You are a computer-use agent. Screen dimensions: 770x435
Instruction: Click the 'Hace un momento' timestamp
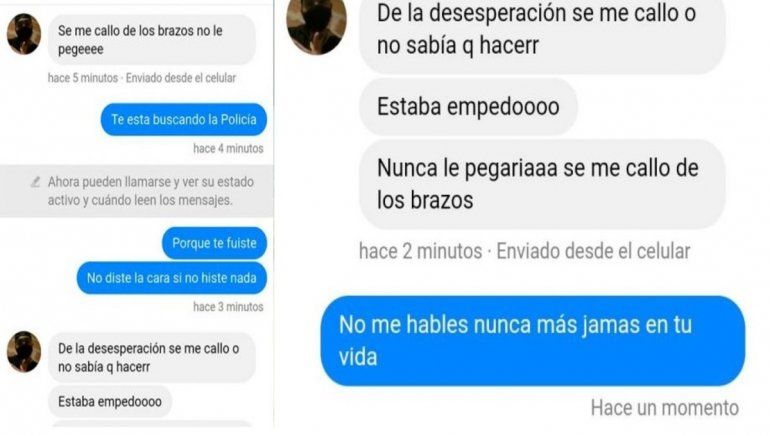(665, 408)
